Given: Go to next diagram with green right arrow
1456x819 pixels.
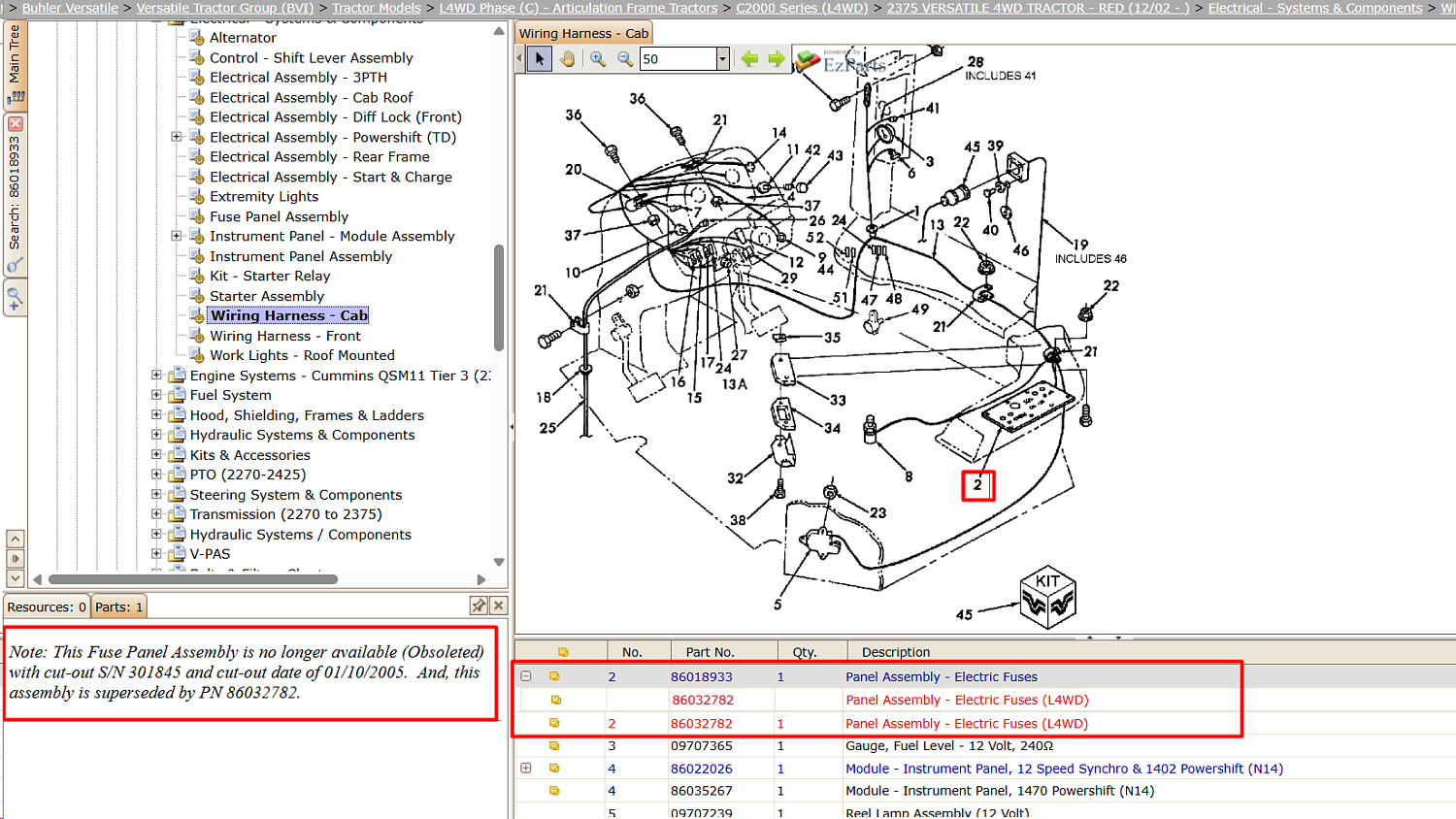Looking at the screenshot, I should point(777,59).
